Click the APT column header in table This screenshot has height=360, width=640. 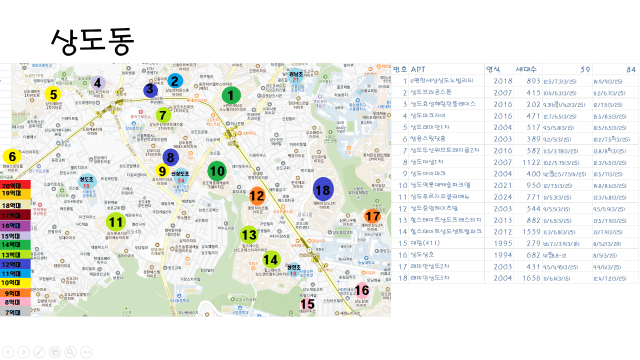coord(418,69)
